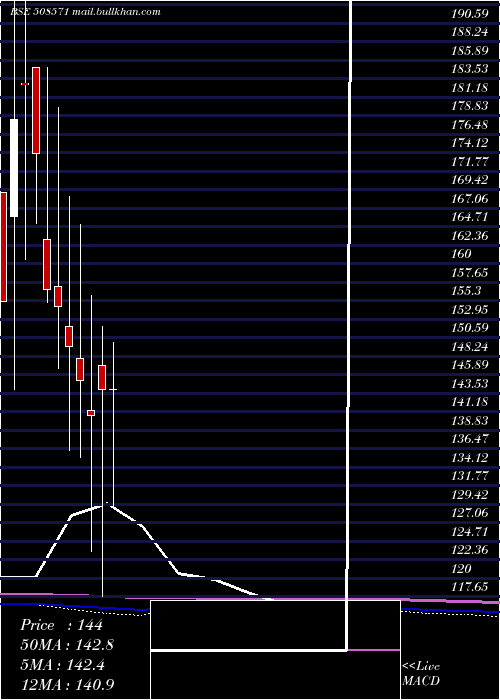Select the 164.71 price axis label
The image size is (500, 700).
coord(470,217)
